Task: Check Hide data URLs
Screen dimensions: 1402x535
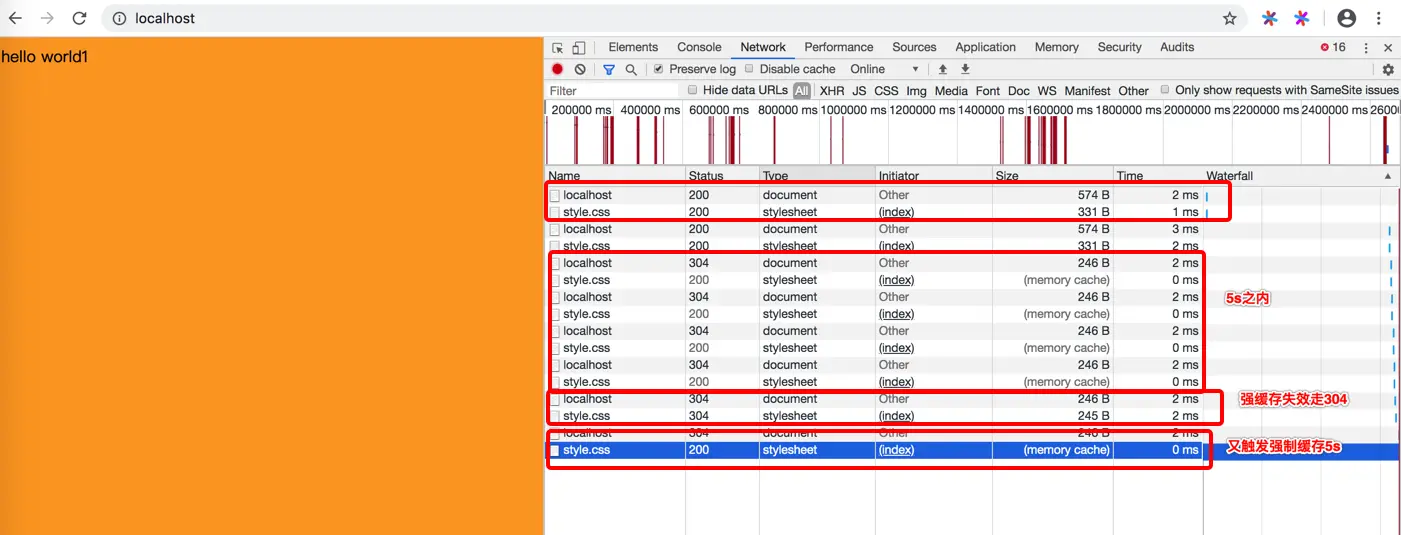Action: pos(692,90)
